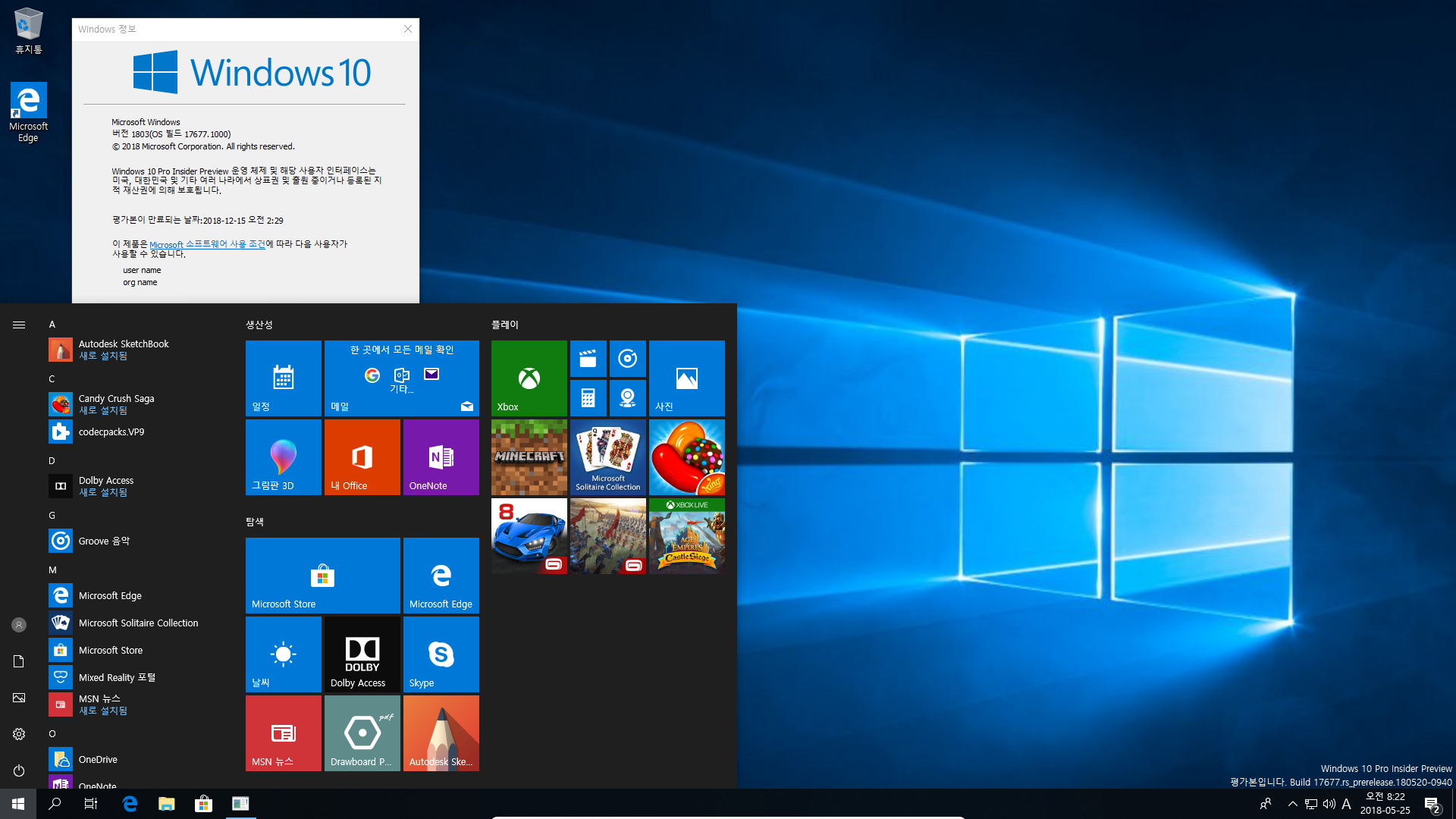Open the OneNote tile
The height and width of the screenshot is (819, 1456).
point(441,457)
